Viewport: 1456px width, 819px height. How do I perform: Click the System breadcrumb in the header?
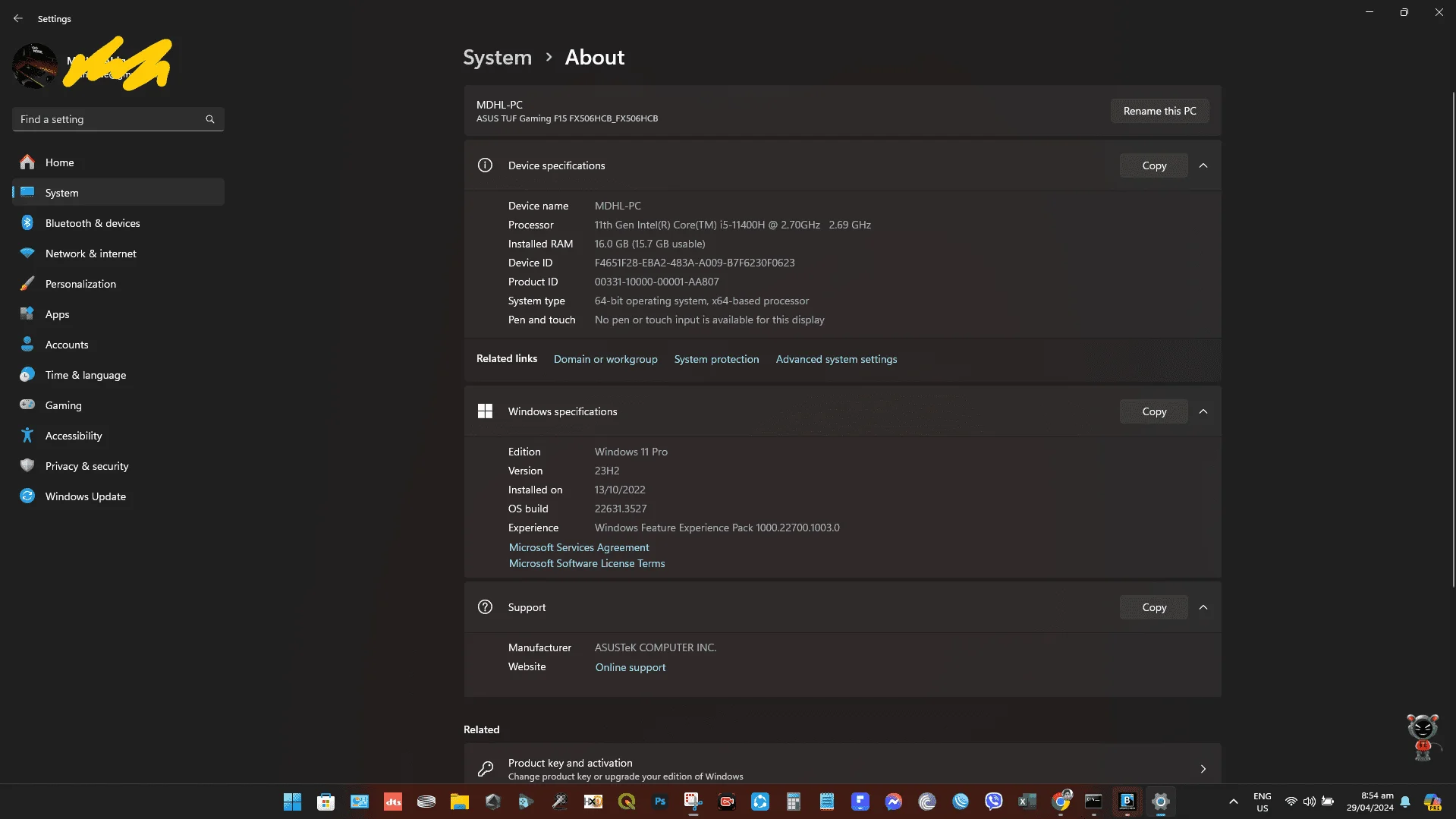pos(498,57)
